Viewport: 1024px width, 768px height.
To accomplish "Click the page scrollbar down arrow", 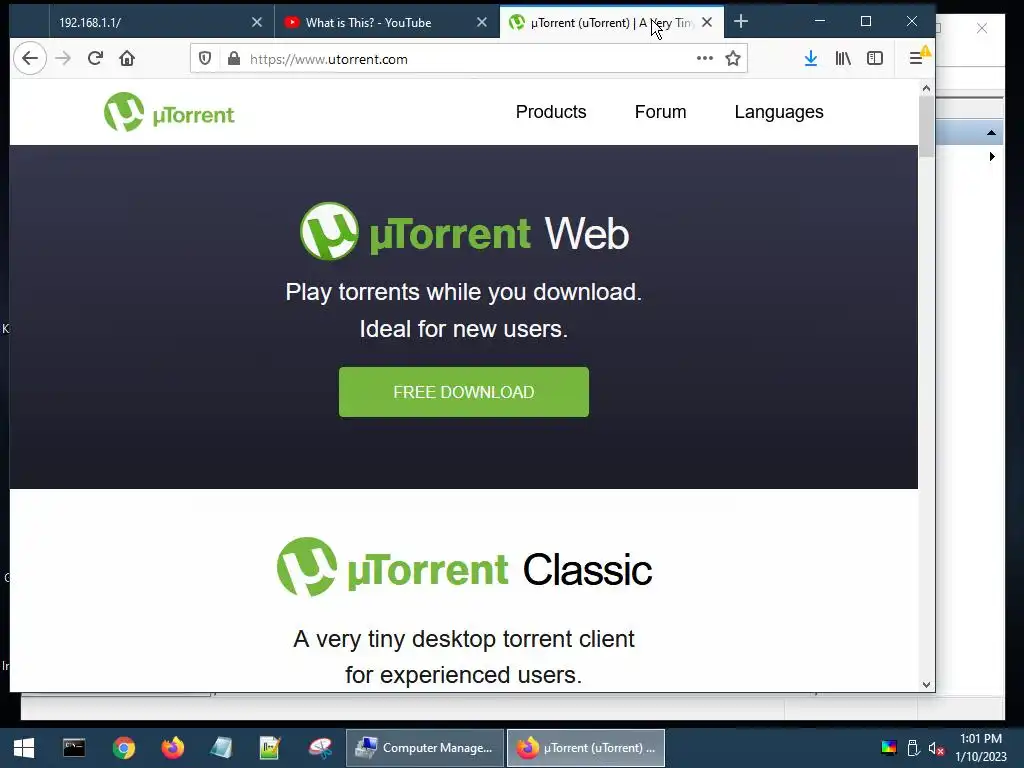I will 926,684.
